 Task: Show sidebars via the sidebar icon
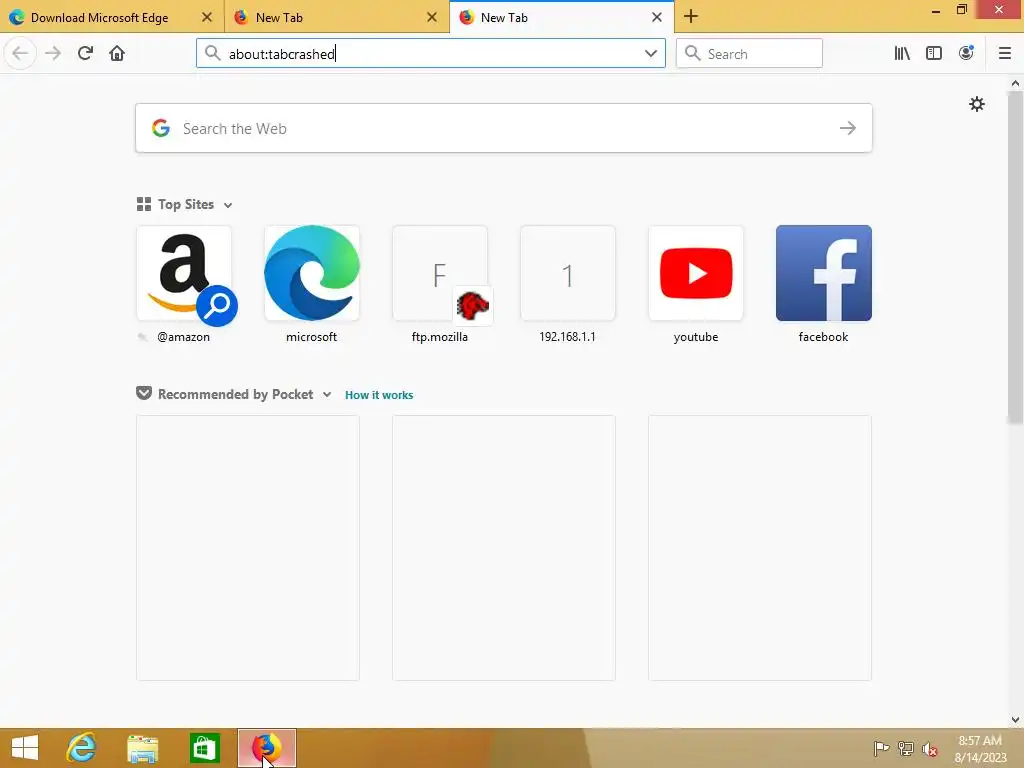[934, 53]
